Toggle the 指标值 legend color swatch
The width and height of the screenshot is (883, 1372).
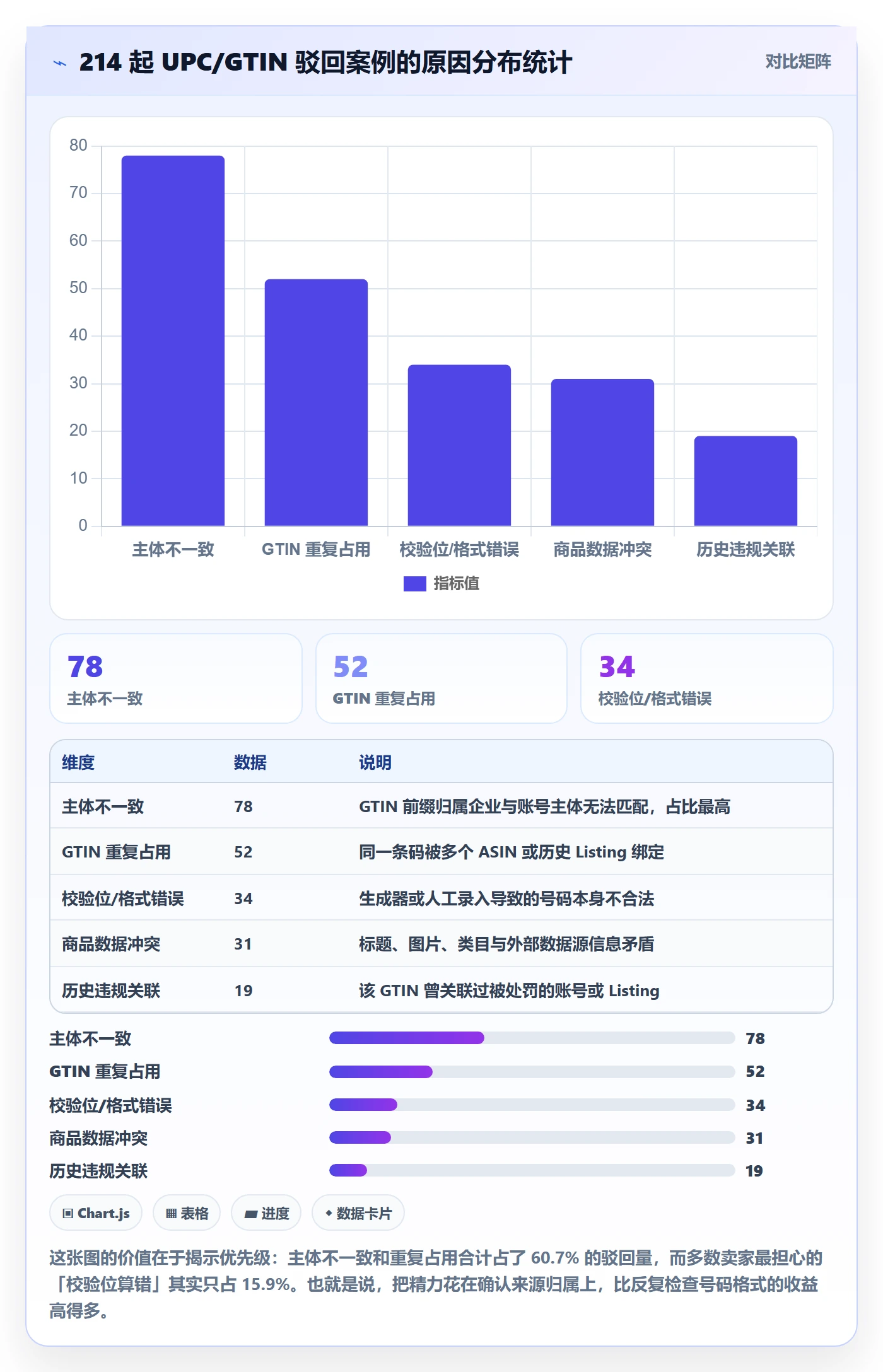(414, 583)
